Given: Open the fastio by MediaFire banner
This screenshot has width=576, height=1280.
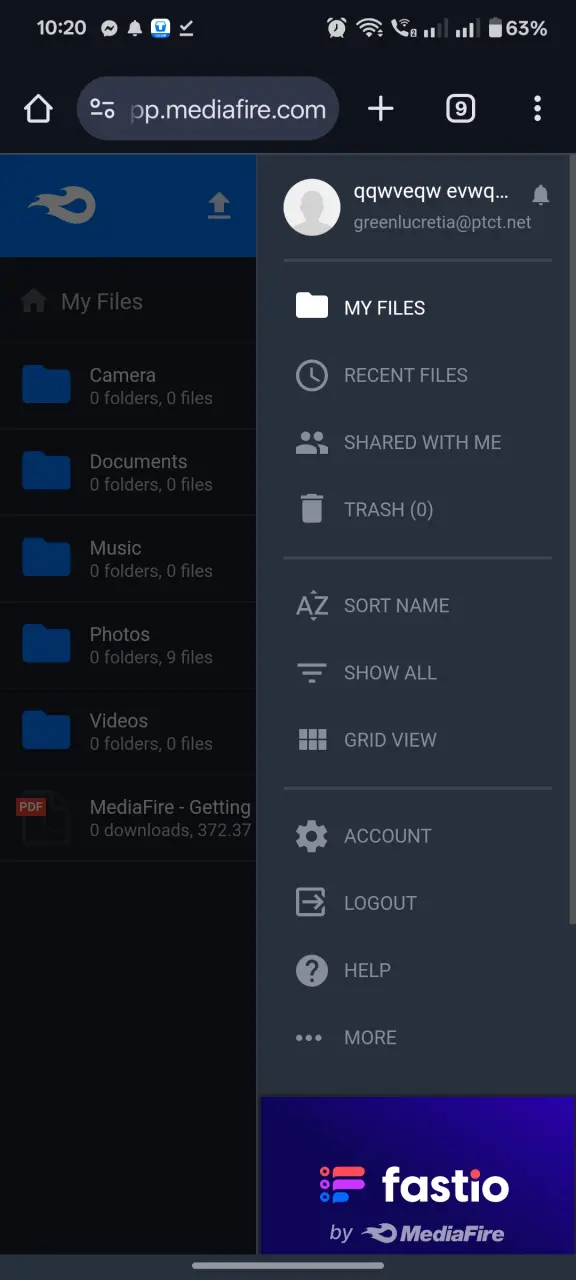Looking at the screenshot, I should point(418,1175).
